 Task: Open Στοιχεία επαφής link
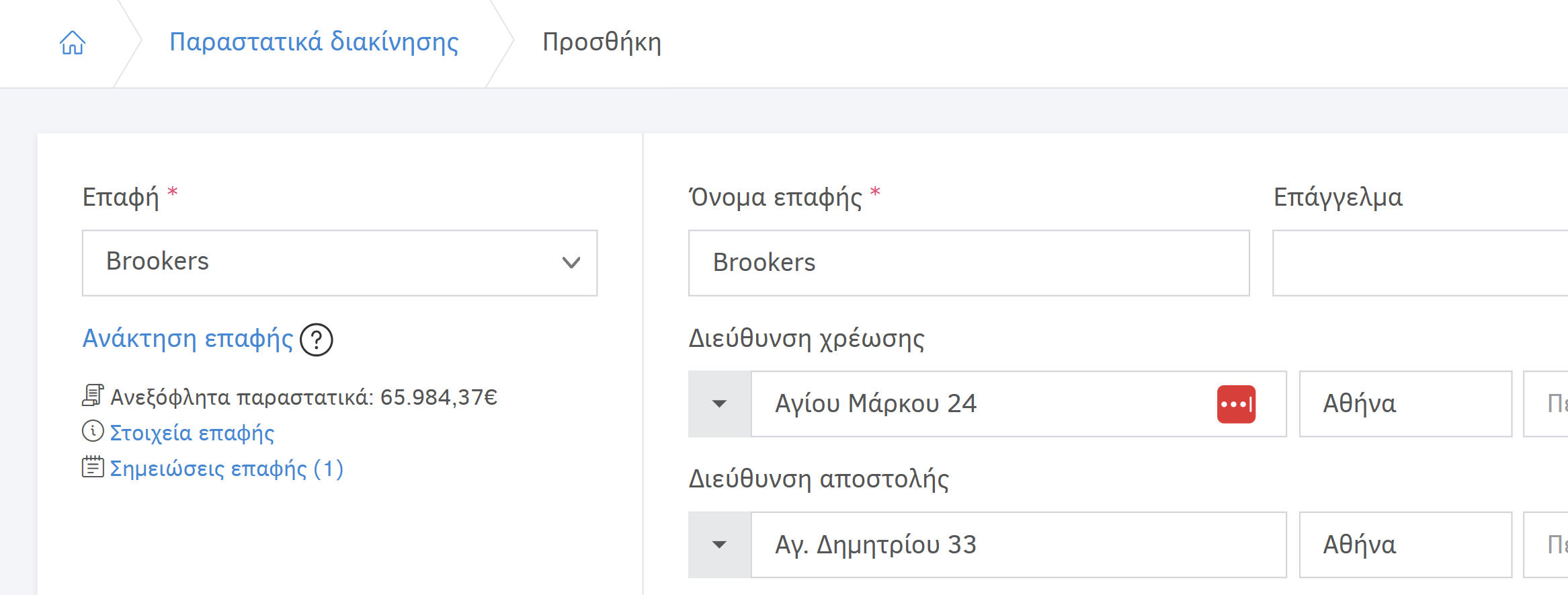[x=192, y=433]
